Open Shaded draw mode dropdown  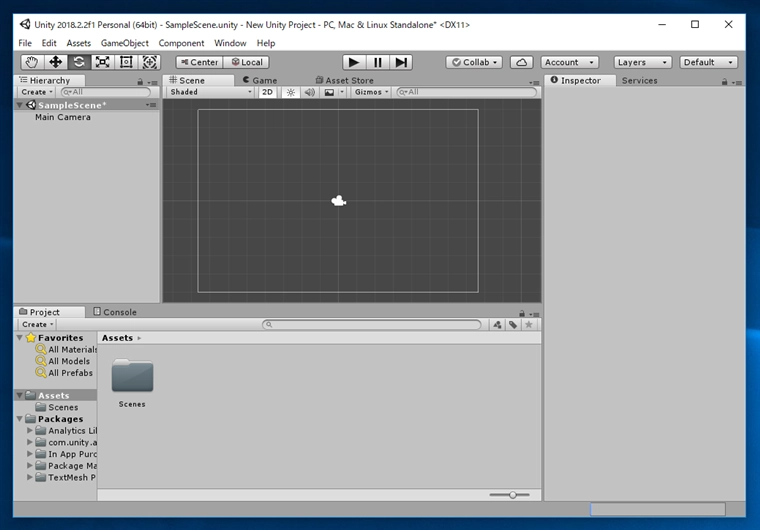tap(211, 92)
